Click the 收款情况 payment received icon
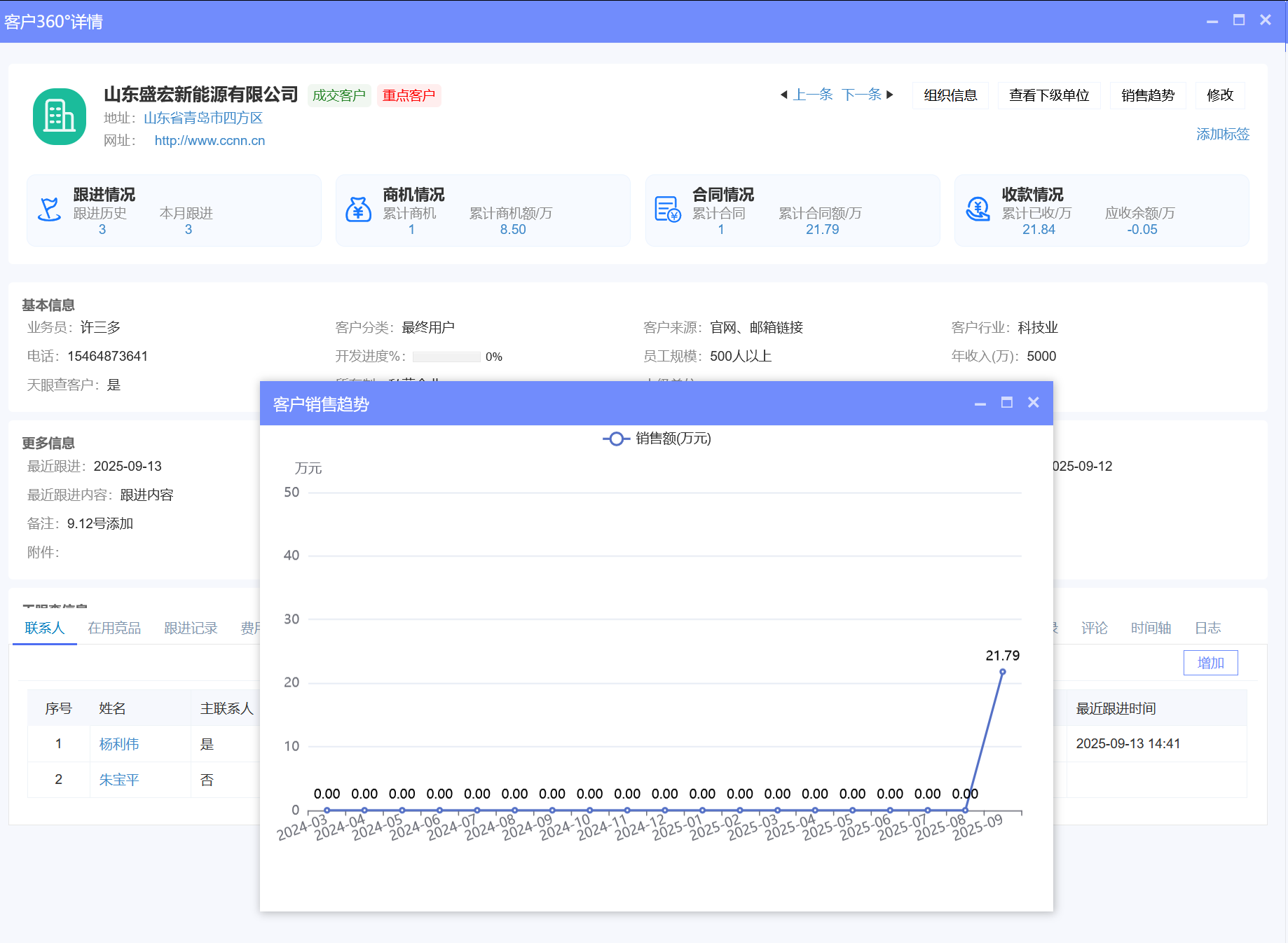Image resolution: width=1288 pixels, height=943 pixels. 978,209
